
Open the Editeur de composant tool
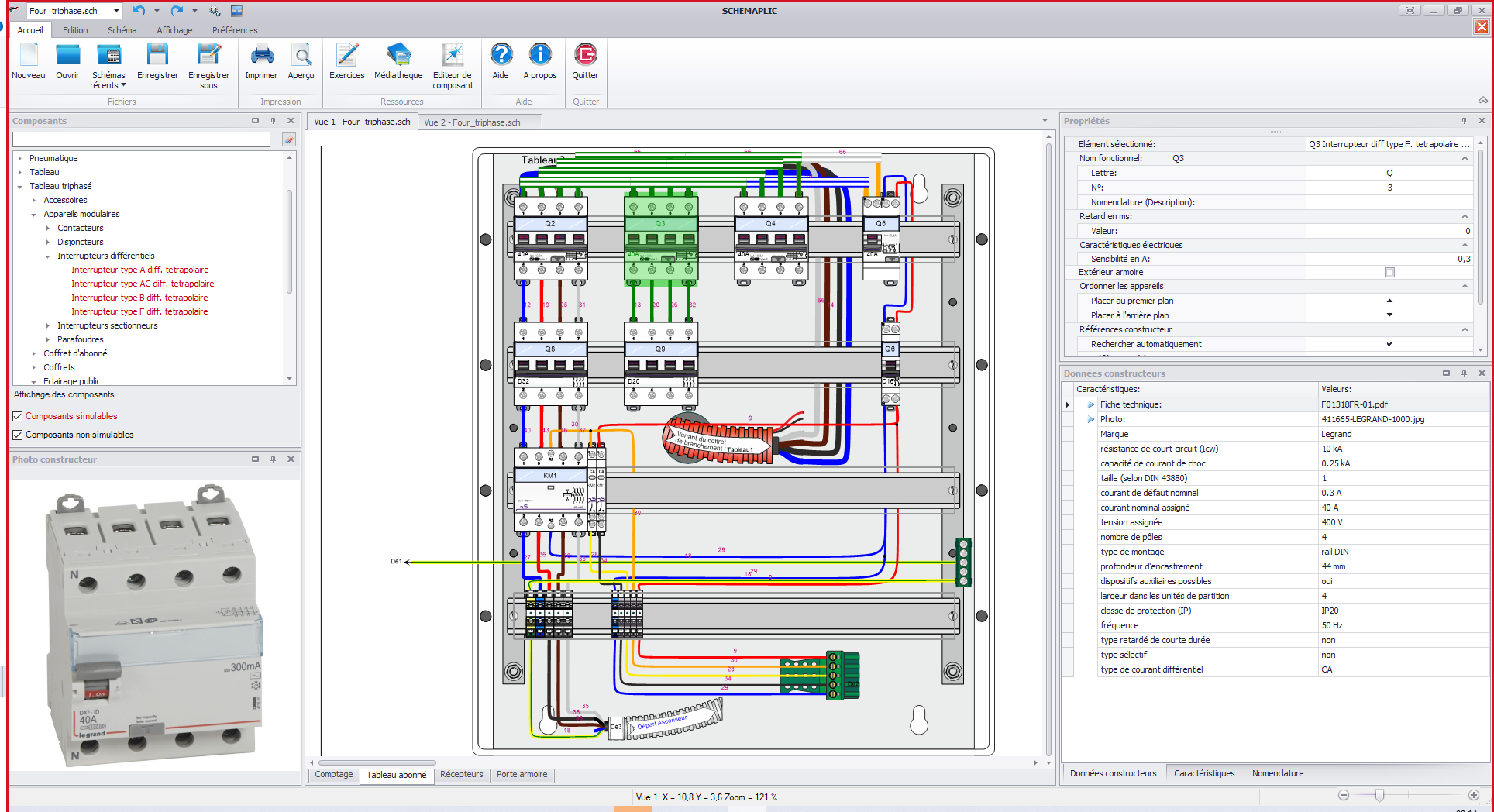453,56
